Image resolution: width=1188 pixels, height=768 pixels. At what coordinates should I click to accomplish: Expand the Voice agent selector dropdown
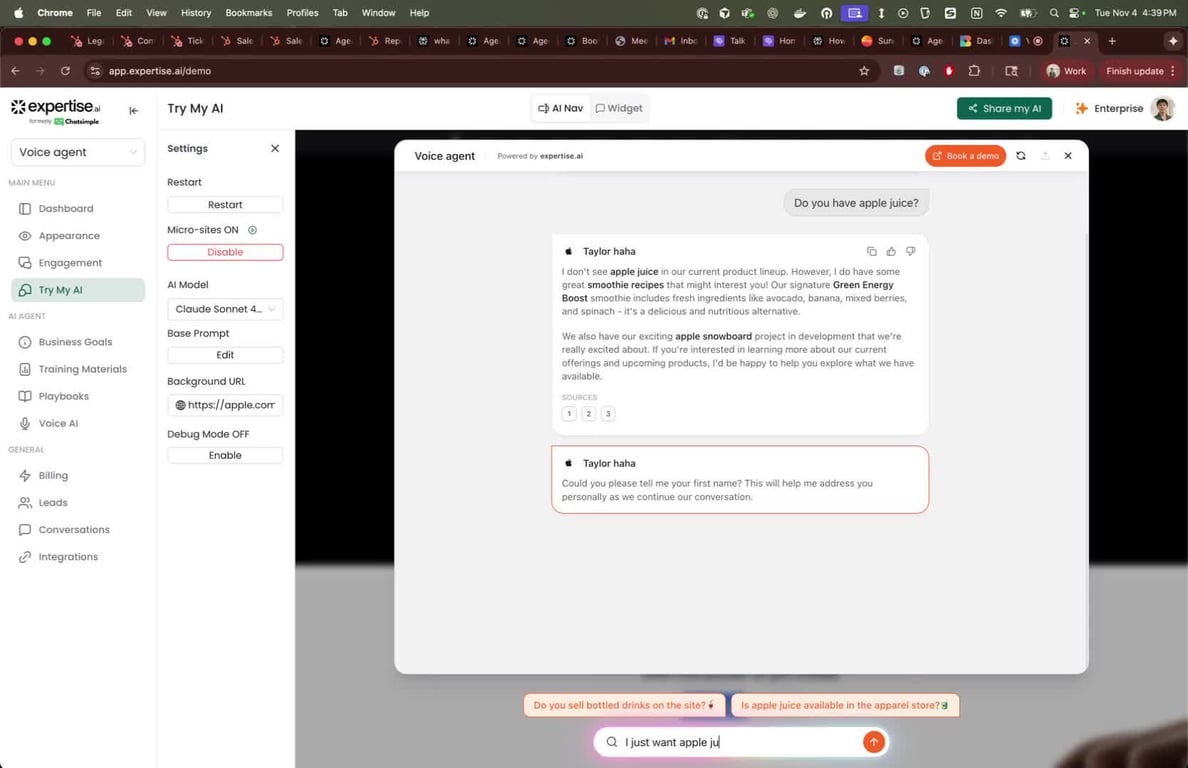pyautogui.click(x=77, y=152)
